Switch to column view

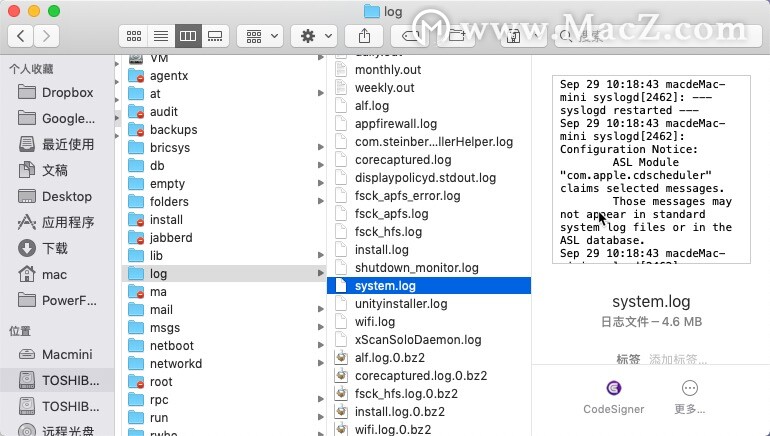click(x=188, y=36)
